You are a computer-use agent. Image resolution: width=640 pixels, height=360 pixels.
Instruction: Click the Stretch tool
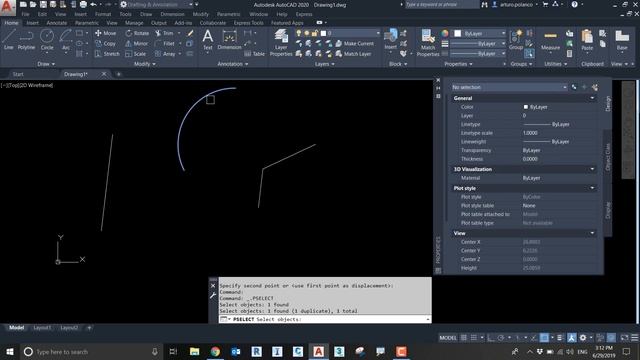coord(107,54)
